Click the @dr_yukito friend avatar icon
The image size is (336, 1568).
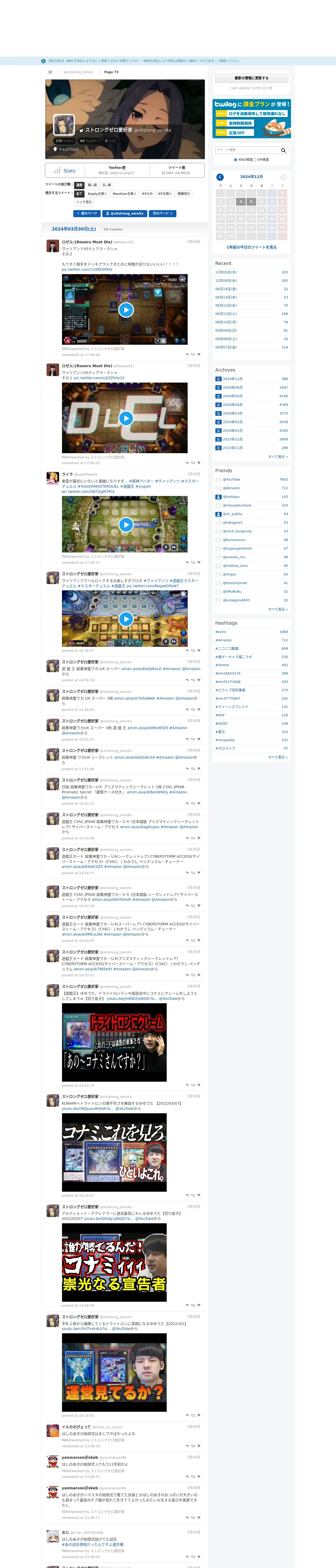[x=218, y=514]
